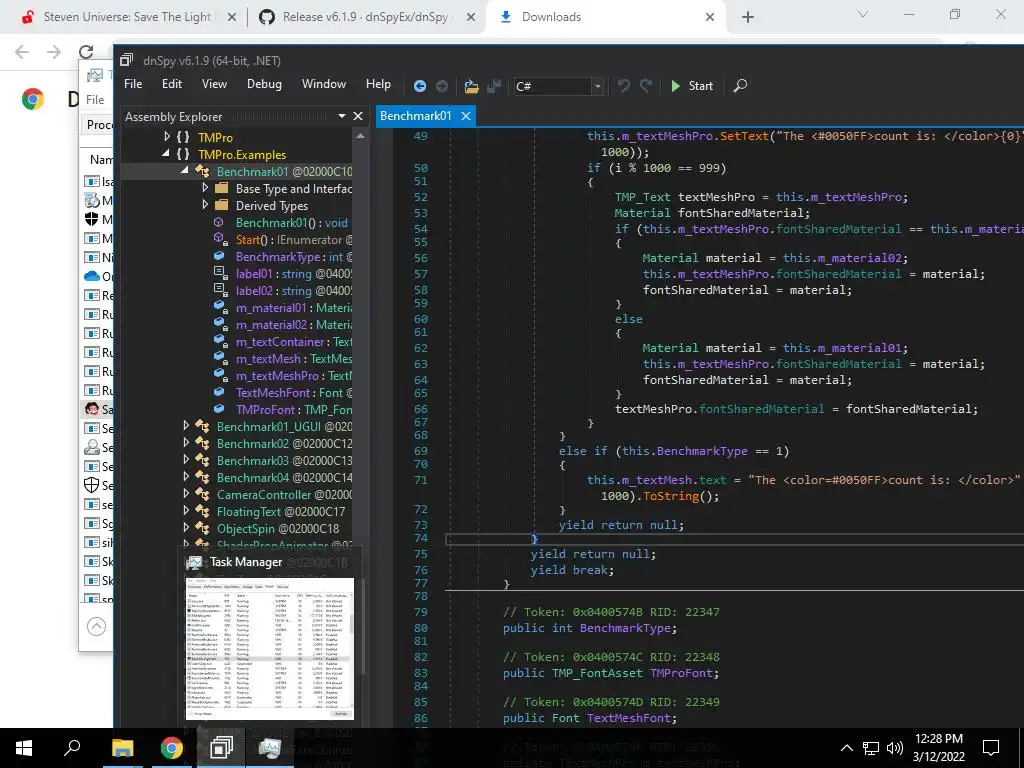Expand Base Type and Interfaces folder
Screen dimensions: 1024x768
[x=205, y=188]
